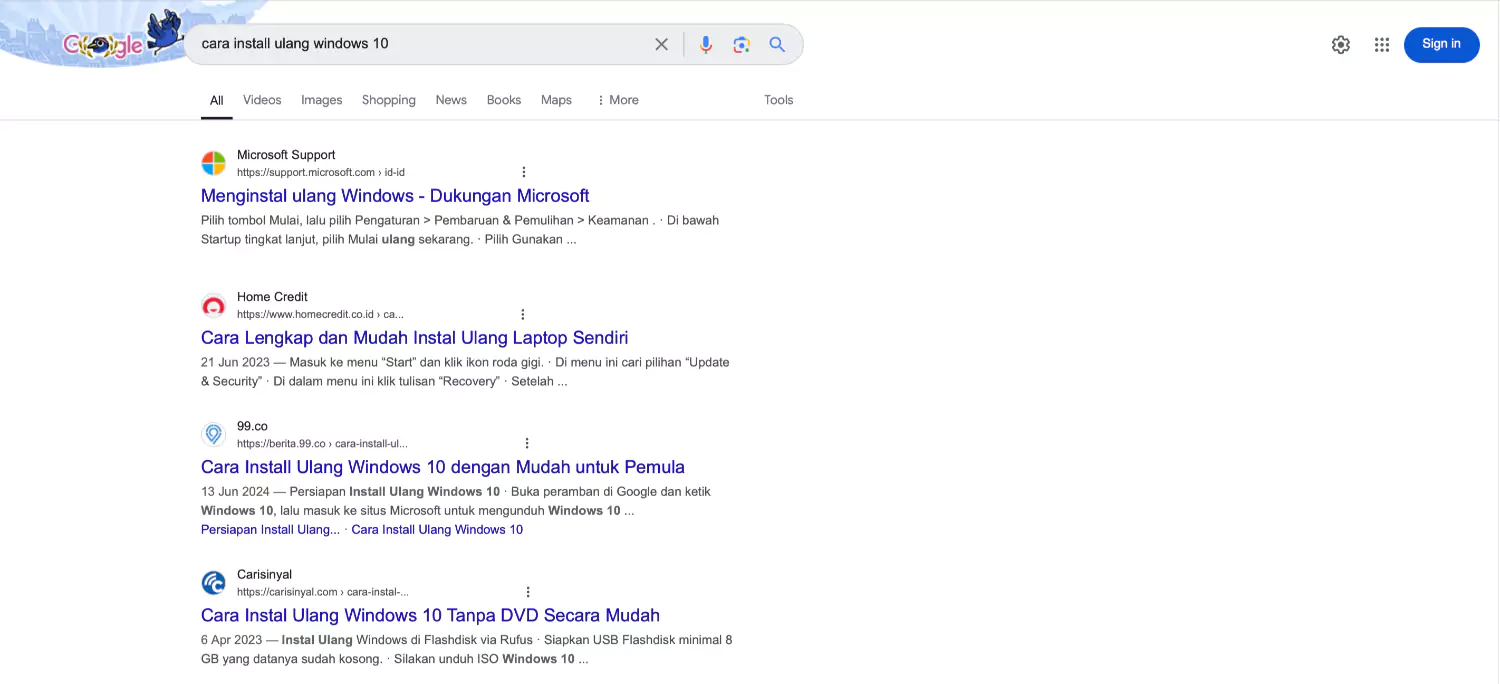Screen dimensions: 1500x684
Task: Open Google Lens image search
Action: (x=741, y=44)
